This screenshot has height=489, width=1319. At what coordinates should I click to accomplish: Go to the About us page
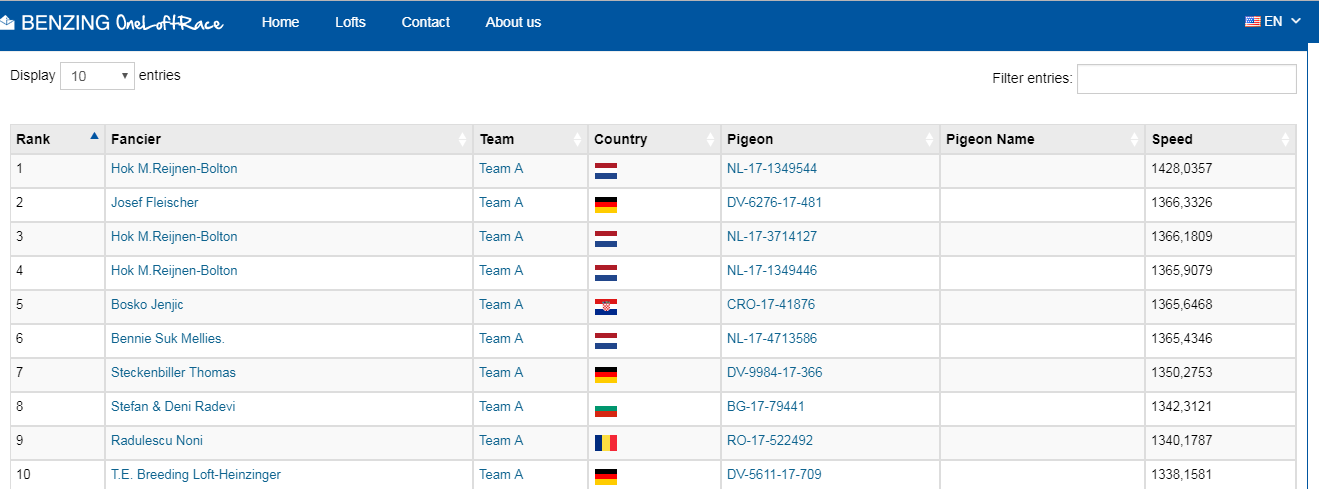tap(513, 22)
